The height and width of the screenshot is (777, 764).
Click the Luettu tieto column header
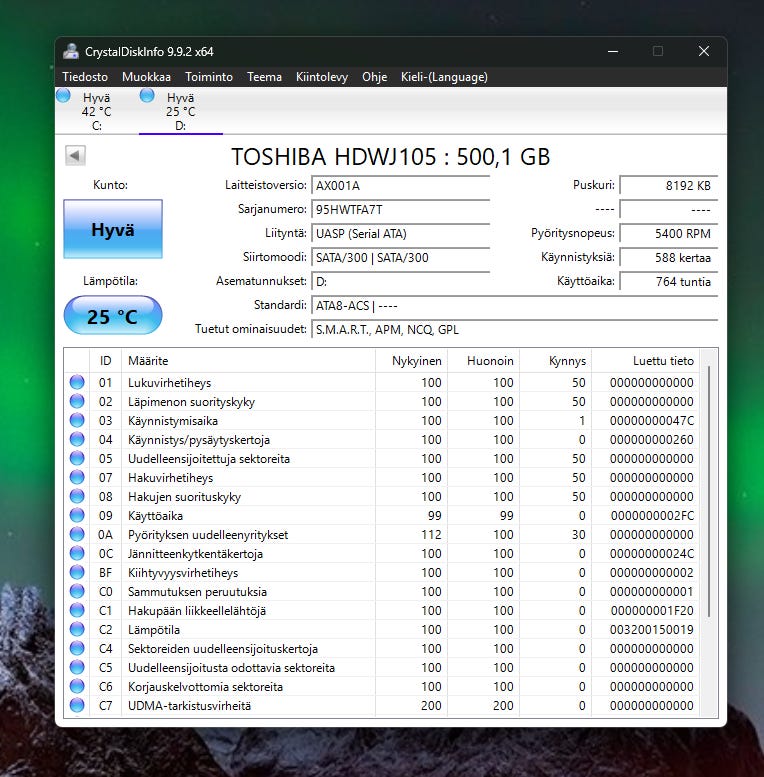(645, 361)
